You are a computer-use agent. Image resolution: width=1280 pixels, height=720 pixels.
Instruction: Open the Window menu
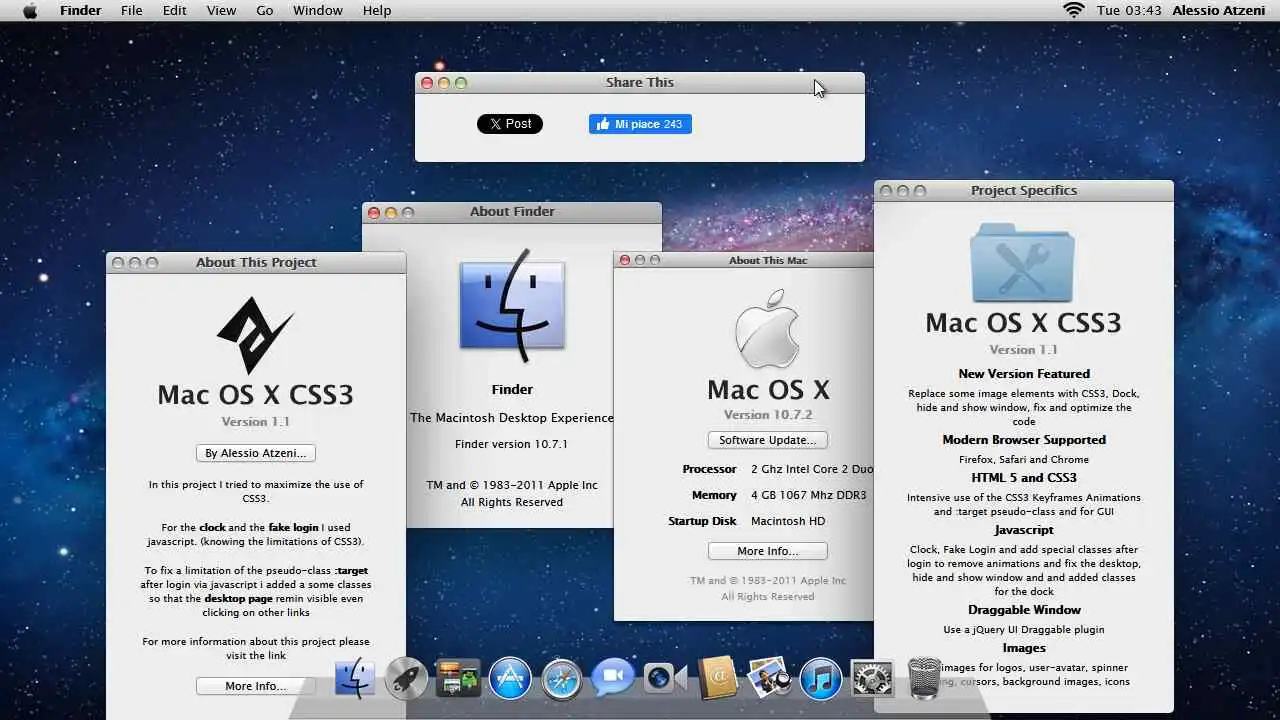[318, 10]
